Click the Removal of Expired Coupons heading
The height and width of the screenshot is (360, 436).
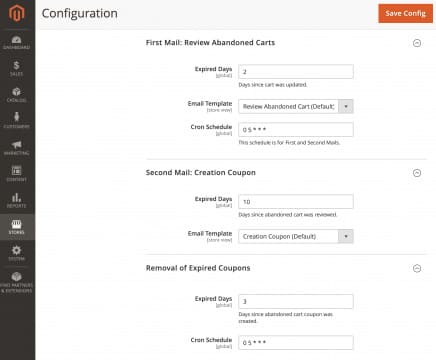[x=198, y=268]
